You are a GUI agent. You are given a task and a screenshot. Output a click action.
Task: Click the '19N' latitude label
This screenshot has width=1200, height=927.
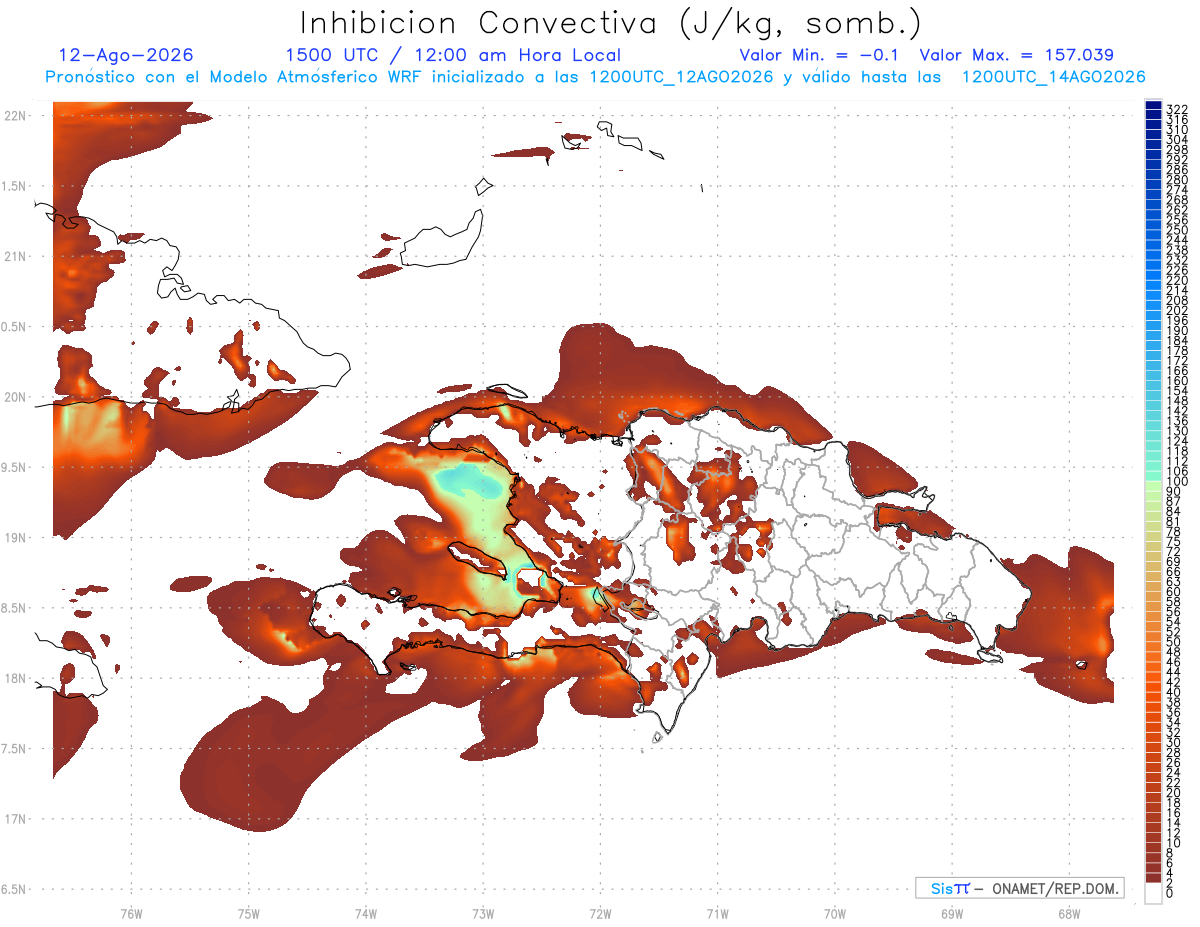(14, 537)
